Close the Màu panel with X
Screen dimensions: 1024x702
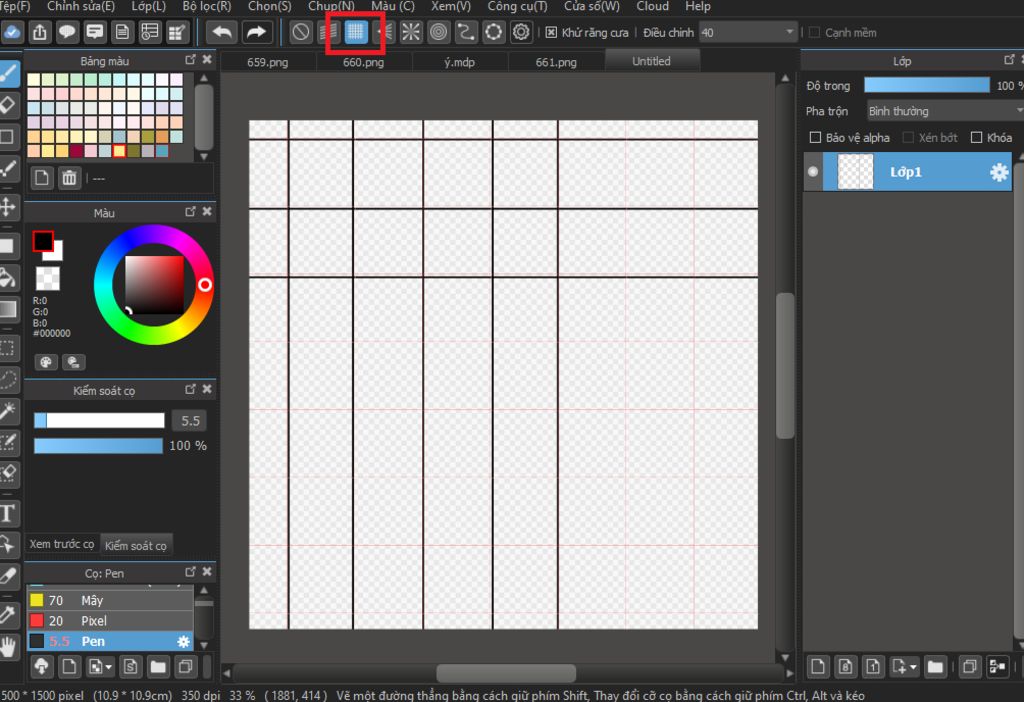pos(207,212)
